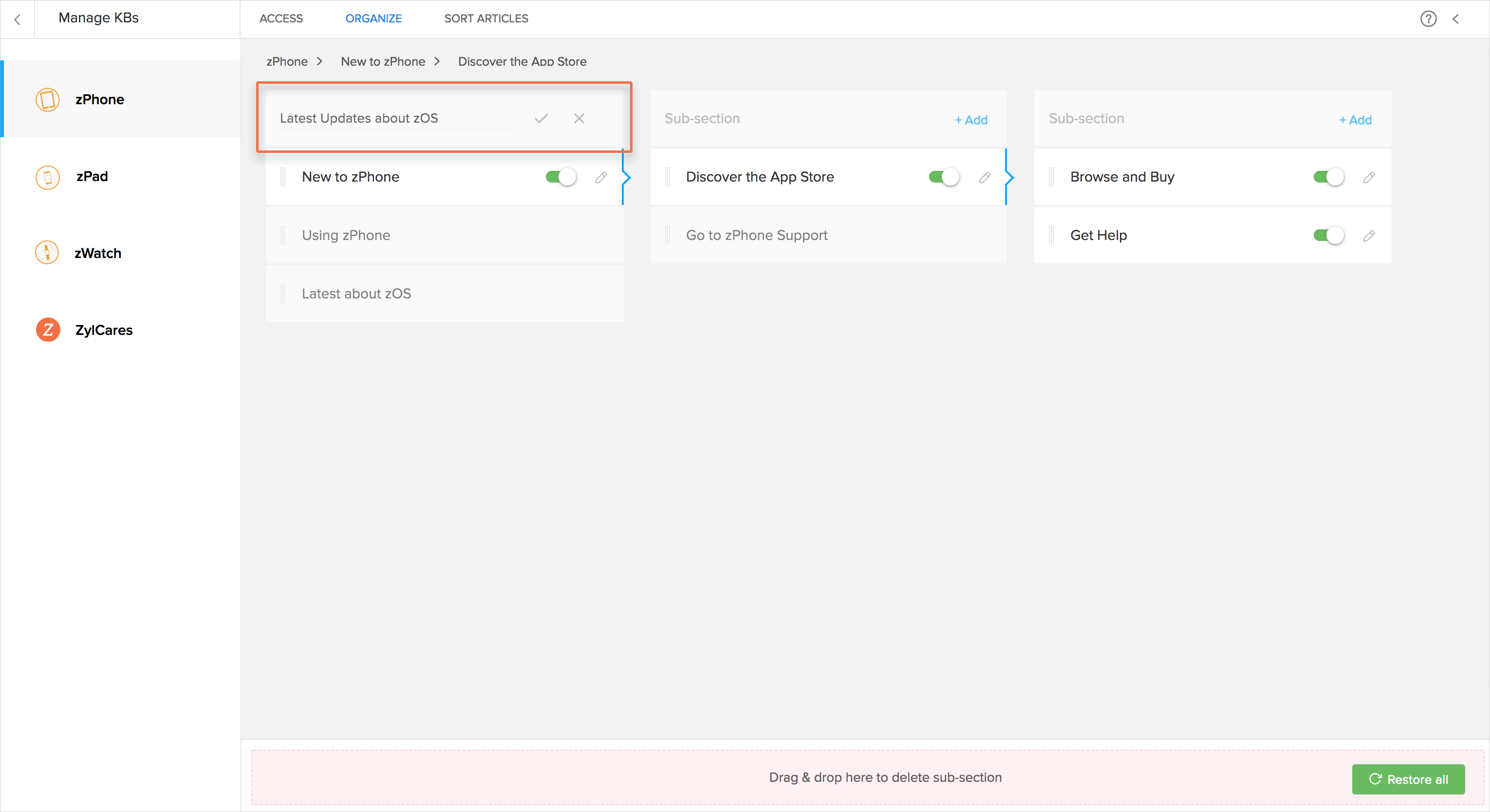The height and width of the screenshot is (812, 1490).
Task: Click the pencil icon next to Get Help
Action: click(1369, 236)
